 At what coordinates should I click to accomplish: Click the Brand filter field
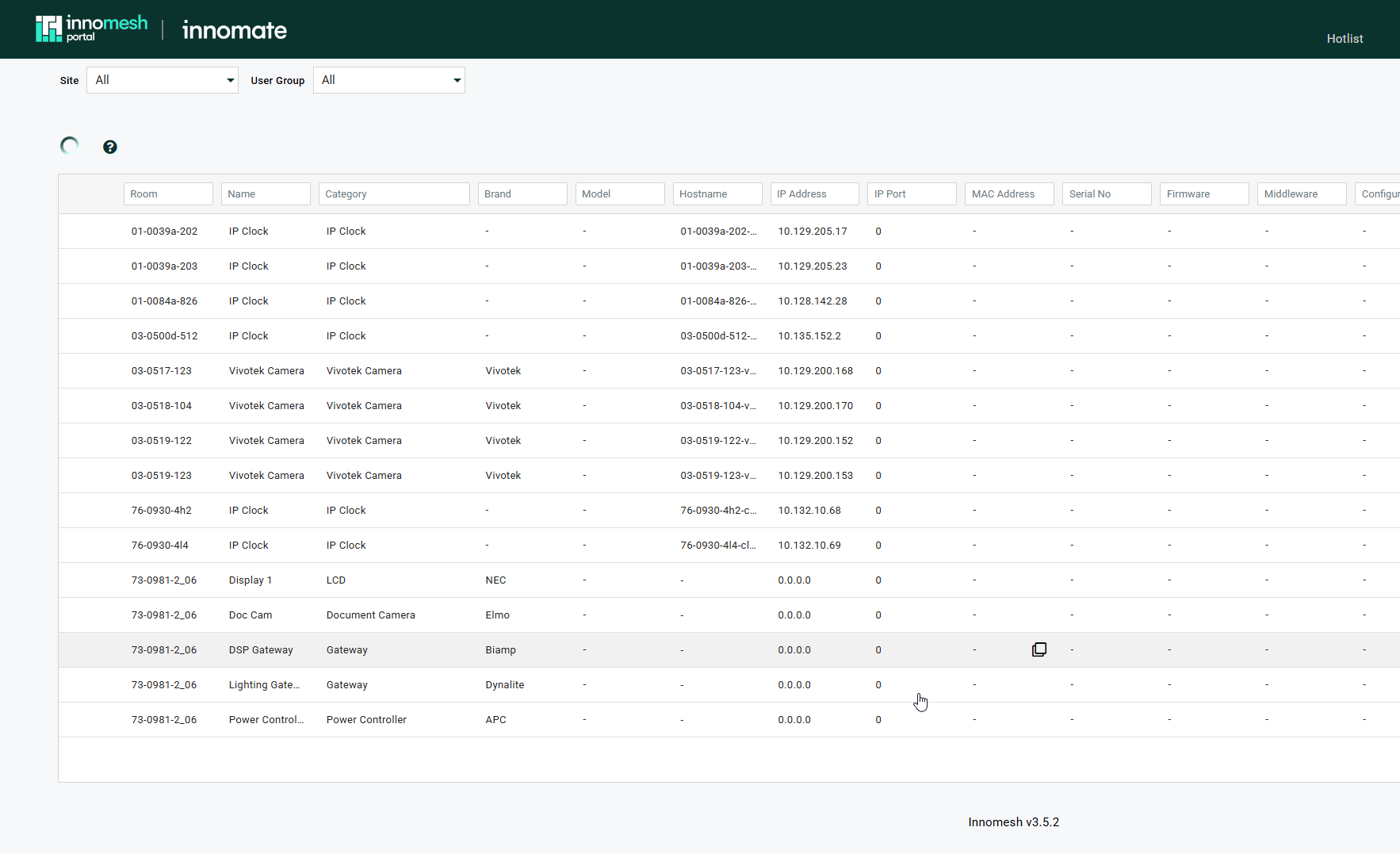pos(522,193)
